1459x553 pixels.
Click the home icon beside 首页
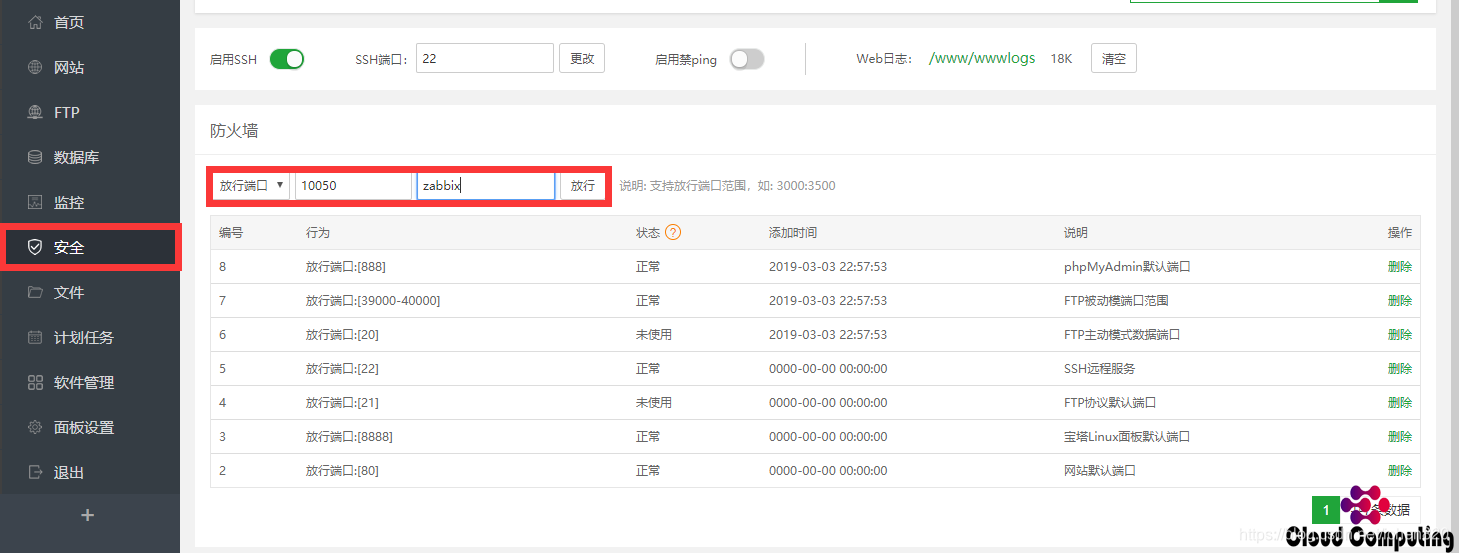pyautogui.click(x=35, y=22)
